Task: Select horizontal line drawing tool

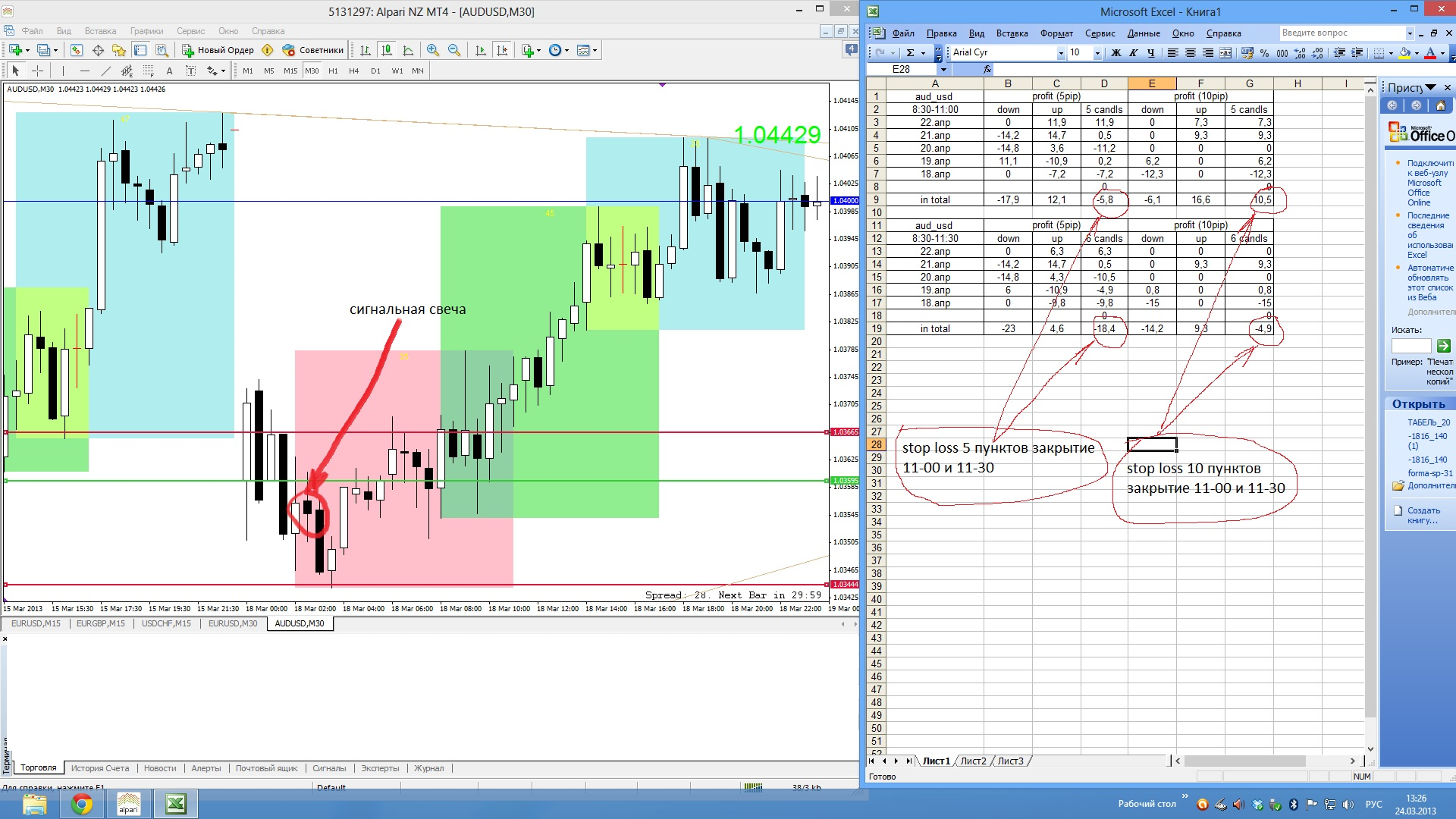Action: [x=84, y=71]
